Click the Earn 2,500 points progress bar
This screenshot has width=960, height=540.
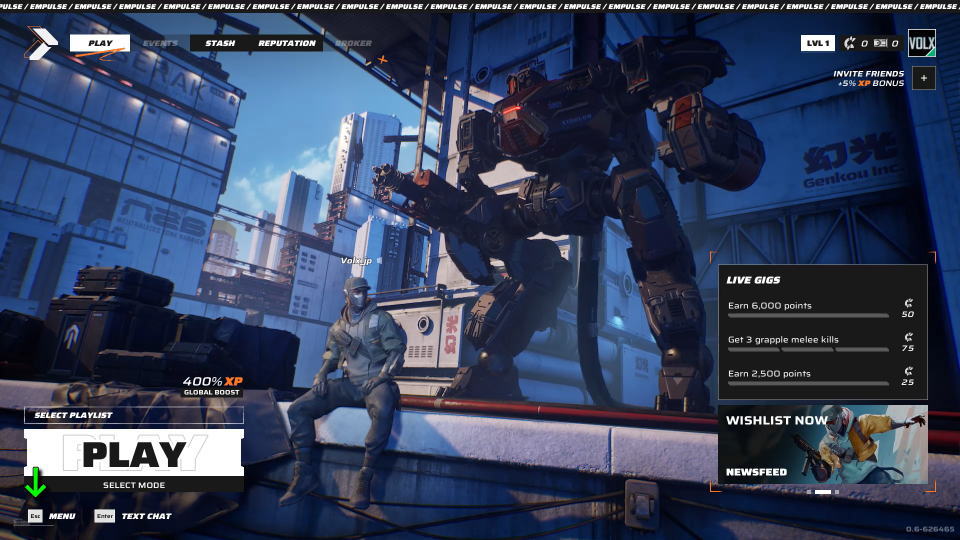pos(808,384)
